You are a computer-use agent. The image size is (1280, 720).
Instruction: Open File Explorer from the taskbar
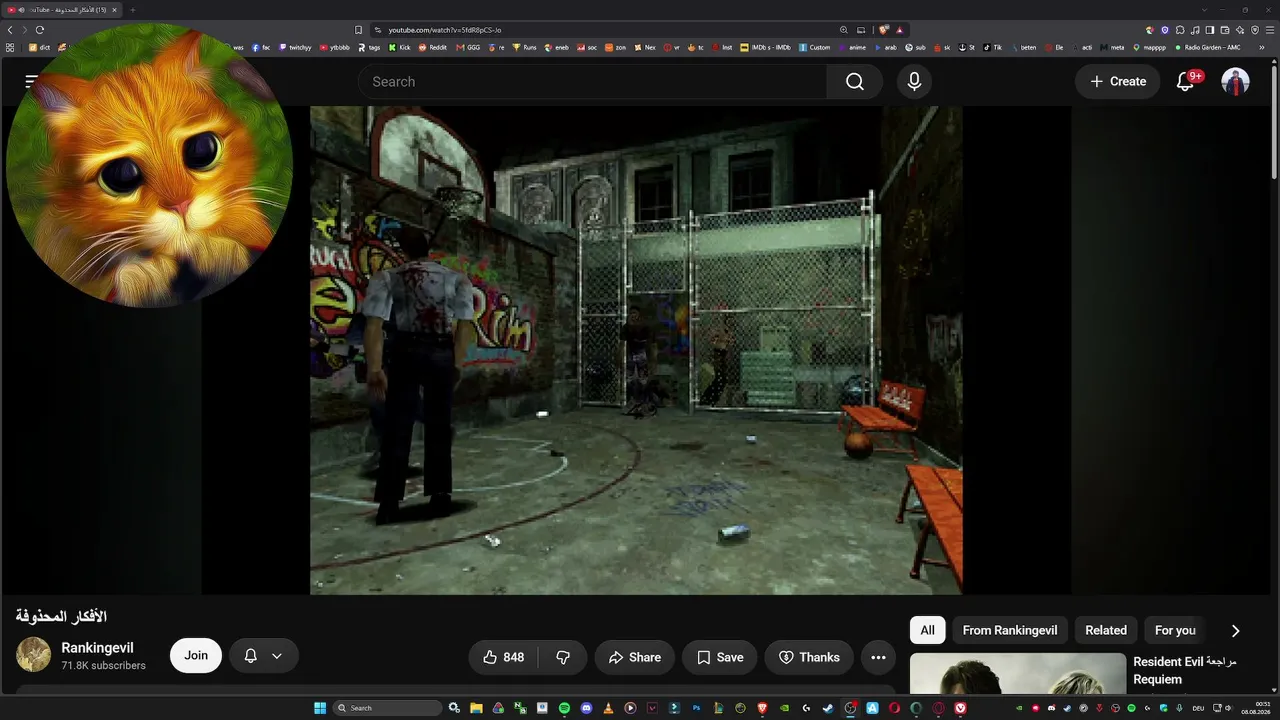pos(476,708)
